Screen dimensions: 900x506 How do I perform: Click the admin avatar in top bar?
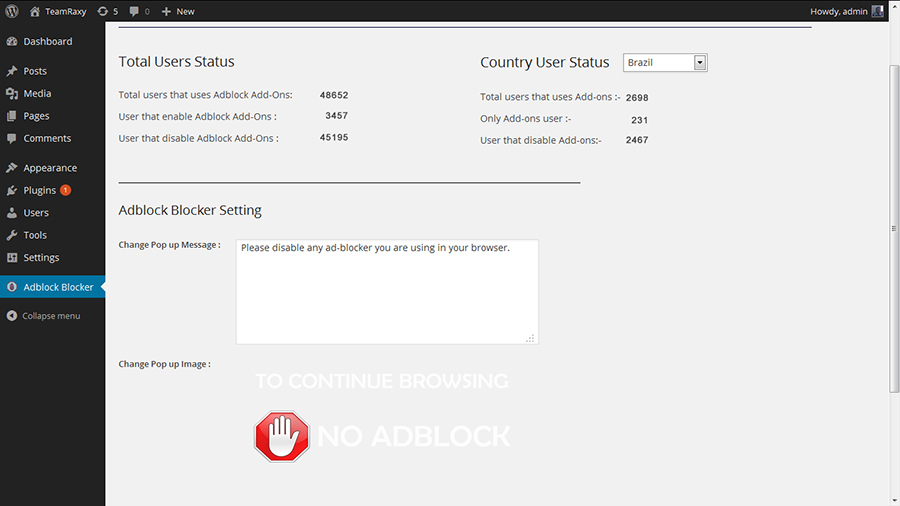coord(877,11)
